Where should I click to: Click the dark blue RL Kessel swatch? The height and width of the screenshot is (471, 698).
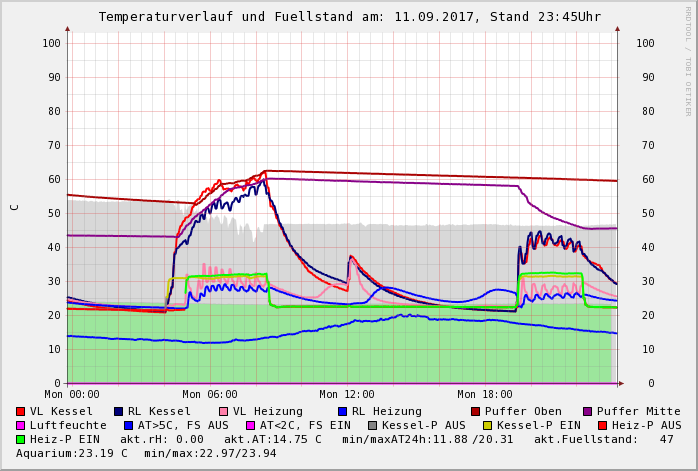tap(119, 411)
